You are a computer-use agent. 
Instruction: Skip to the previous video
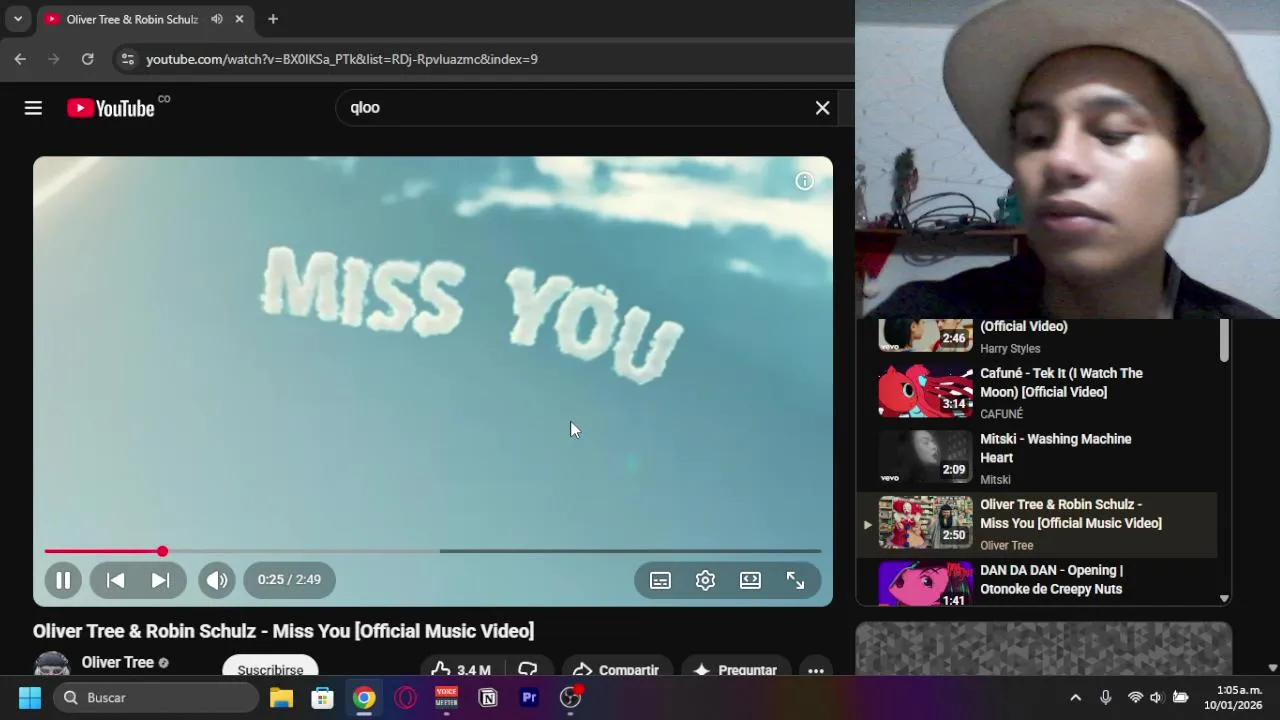[x=115, y=580]
